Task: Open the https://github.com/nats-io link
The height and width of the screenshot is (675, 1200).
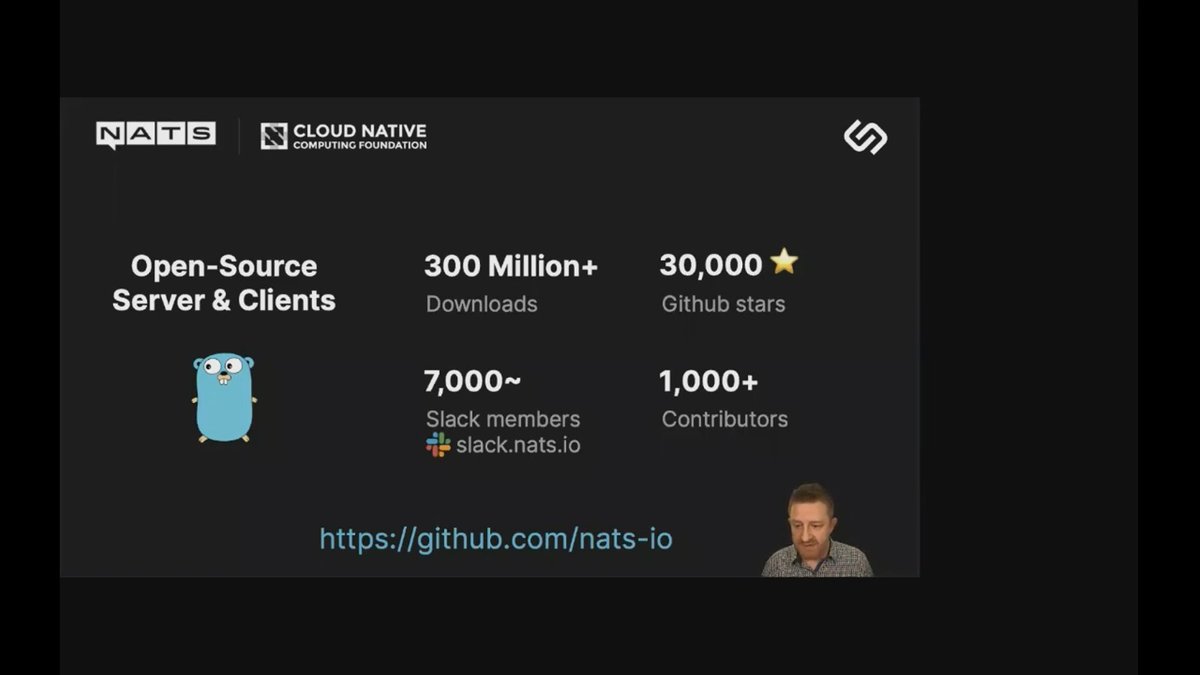Action: point(496,539)
